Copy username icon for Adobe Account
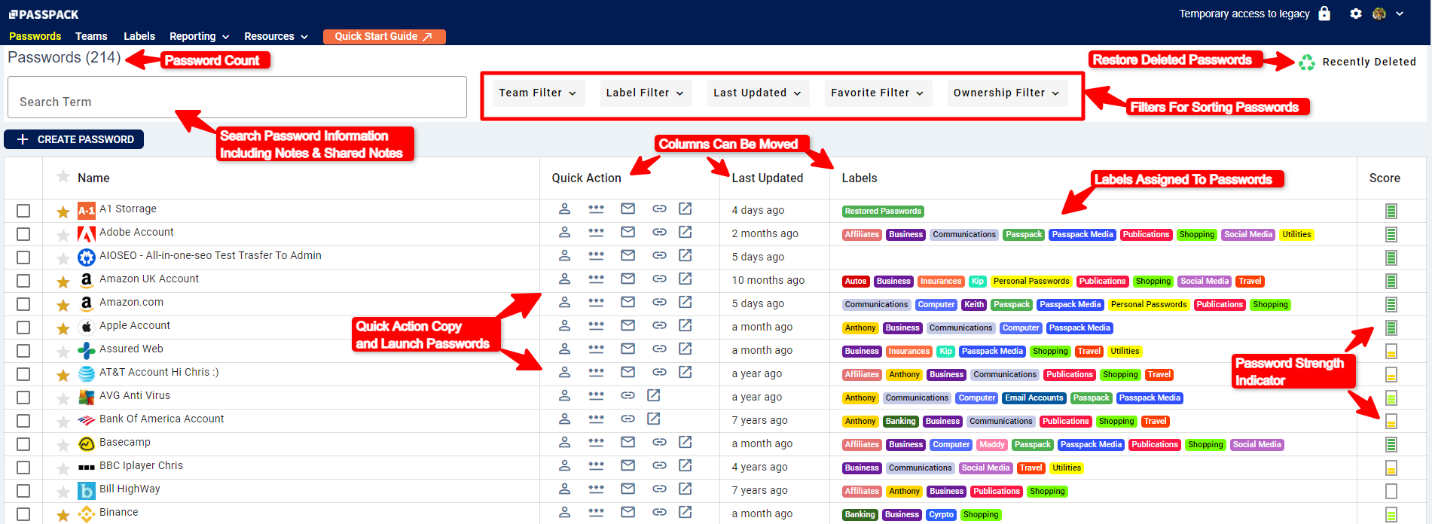The height and width of the screenshot is (524, 1432). (x=564, y=232)
